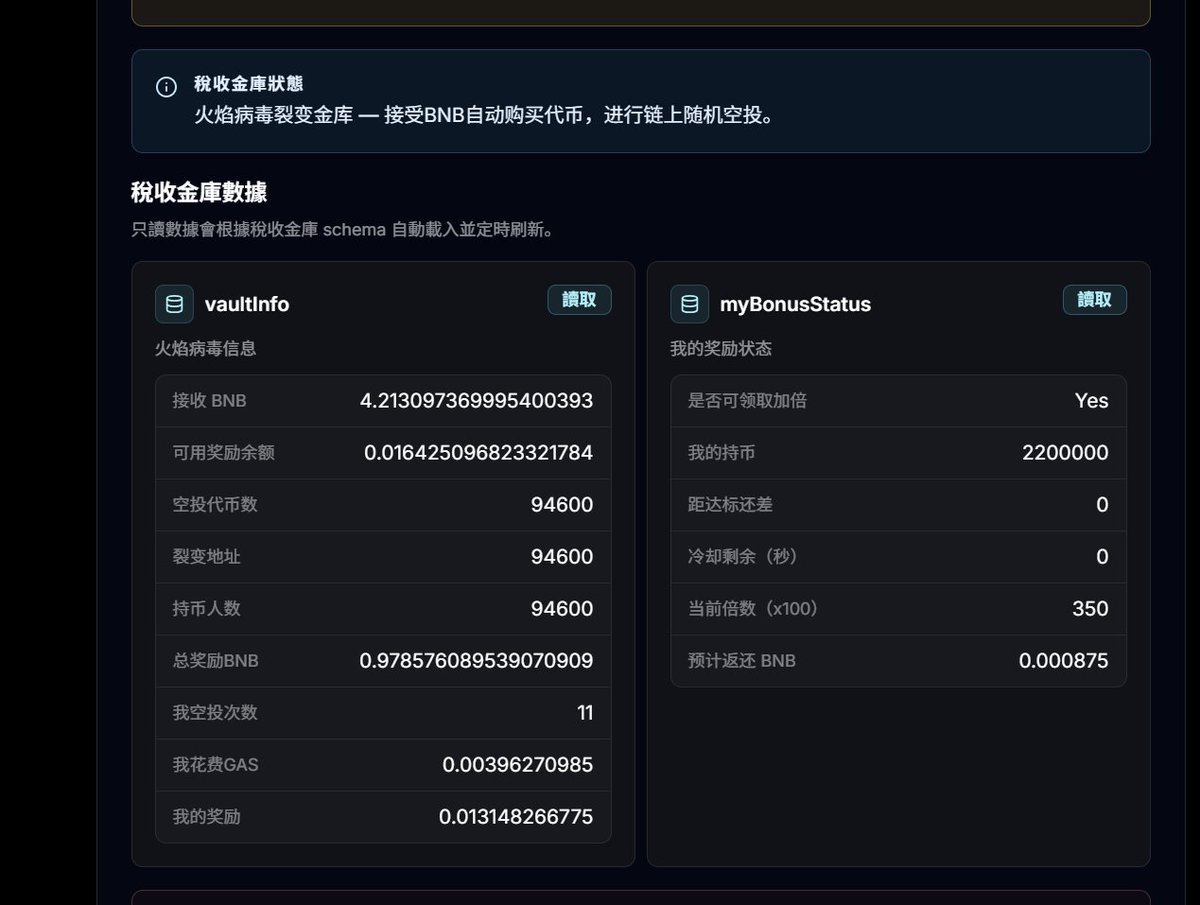Click the 总奖励BNB label
The image size is (1200, 905).
[x=215, y=661]
